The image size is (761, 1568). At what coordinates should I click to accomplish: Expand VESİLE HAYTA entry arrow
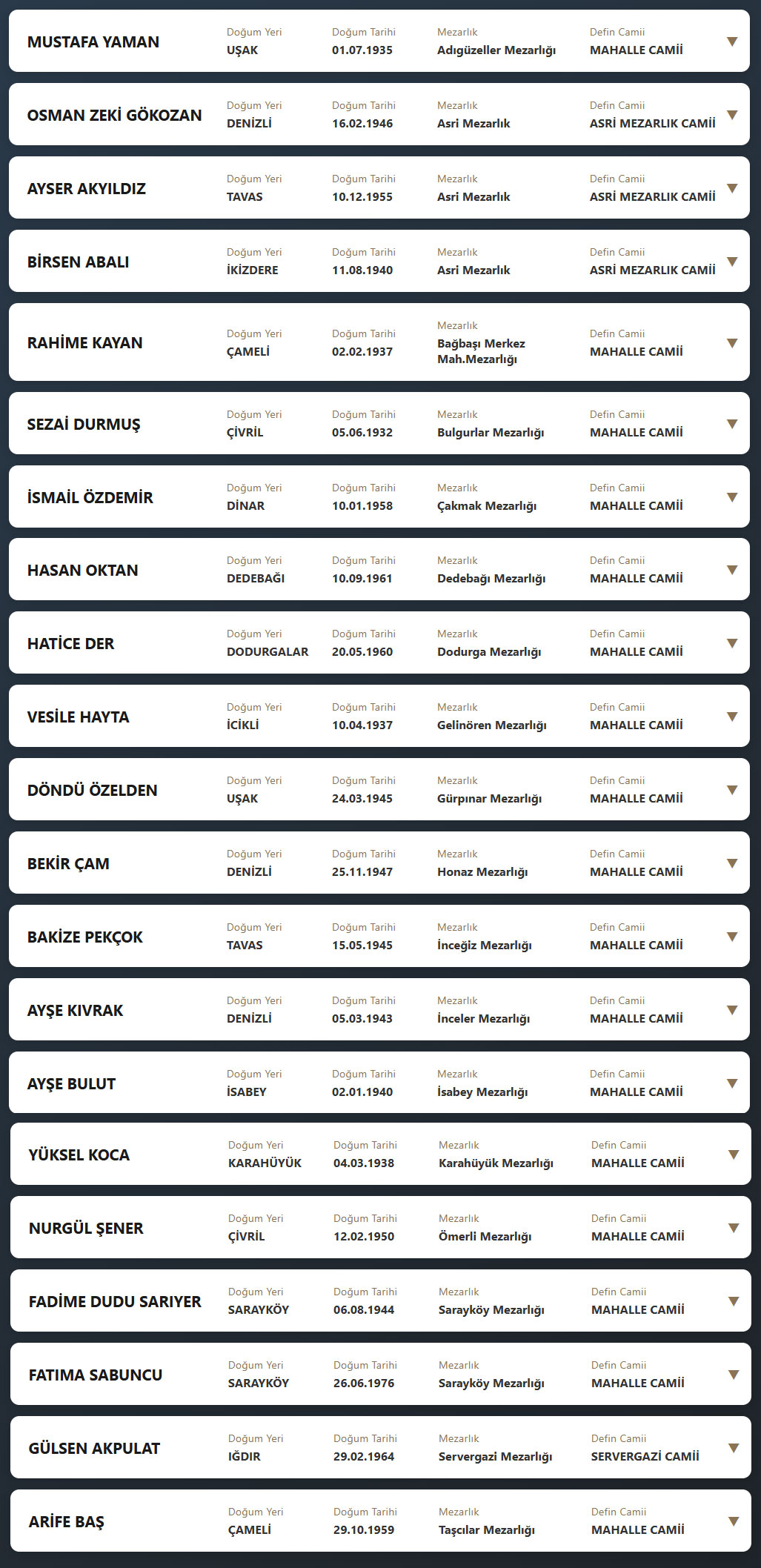[x=732, y=717]
